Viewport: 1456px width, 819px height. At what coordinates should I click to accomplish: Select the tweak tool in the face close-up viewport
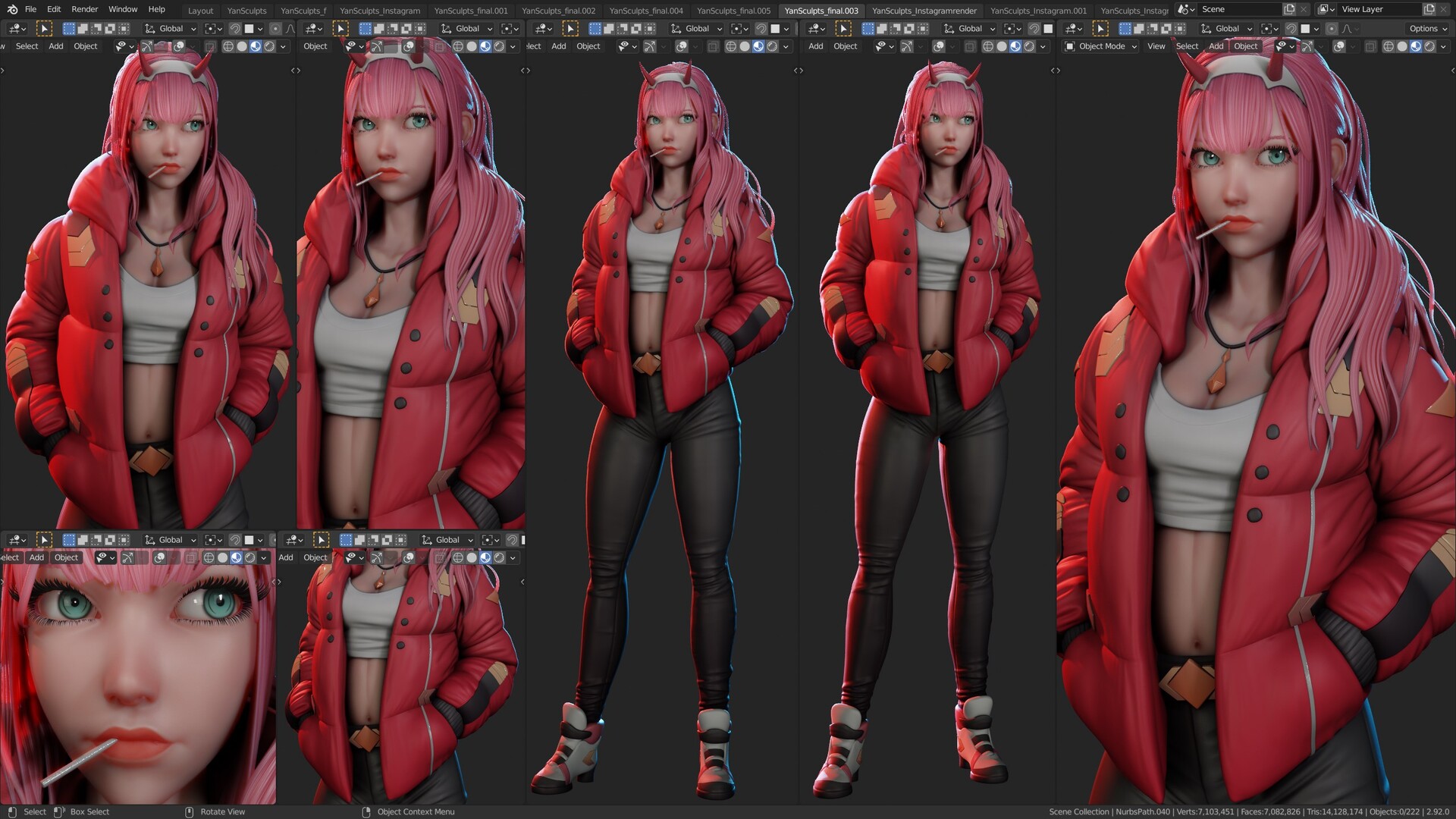point(44,540)
